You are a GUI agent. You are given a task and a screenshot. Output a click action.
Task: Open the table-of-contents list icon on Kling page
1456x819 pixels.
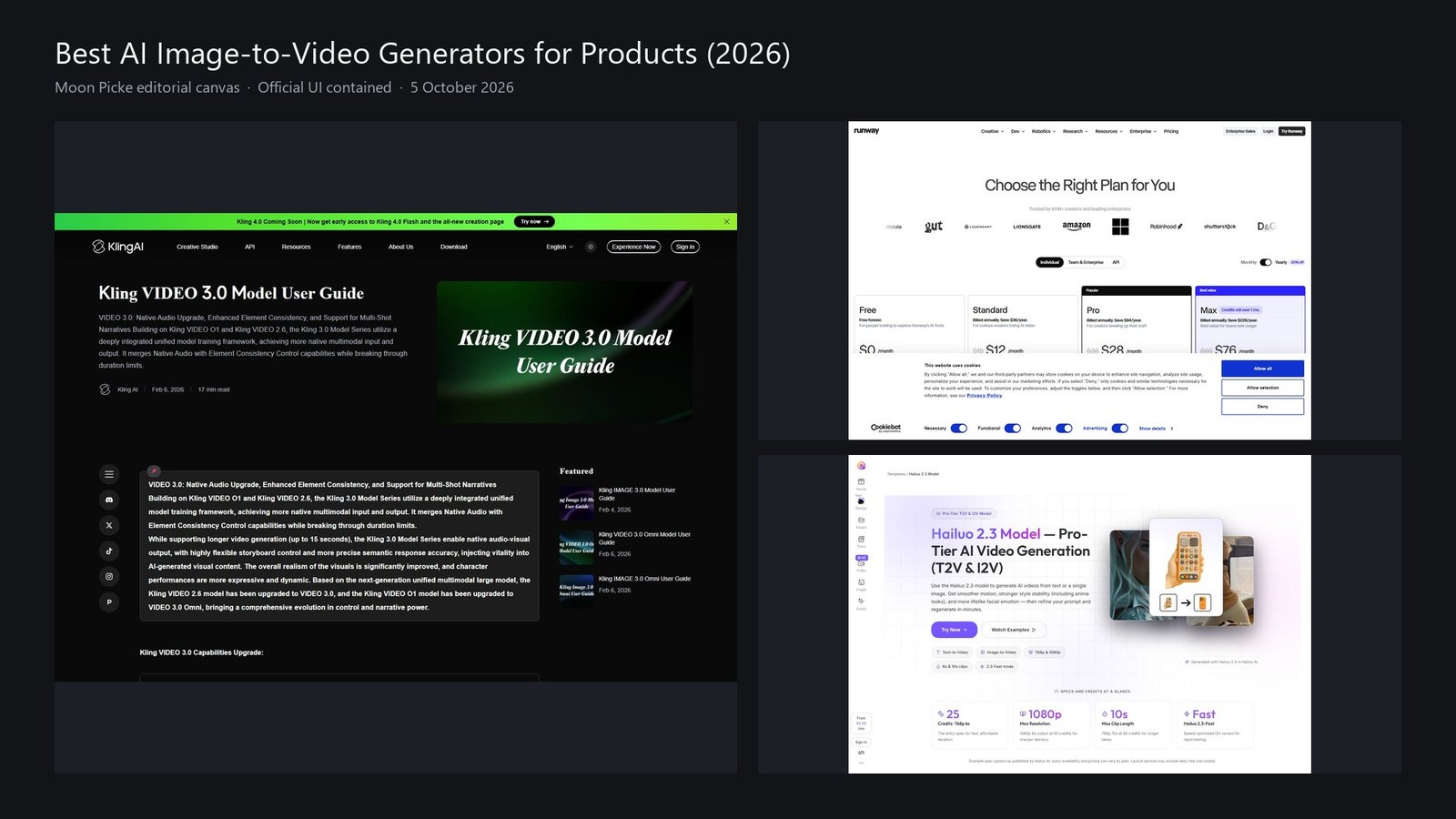coord(109,474)
